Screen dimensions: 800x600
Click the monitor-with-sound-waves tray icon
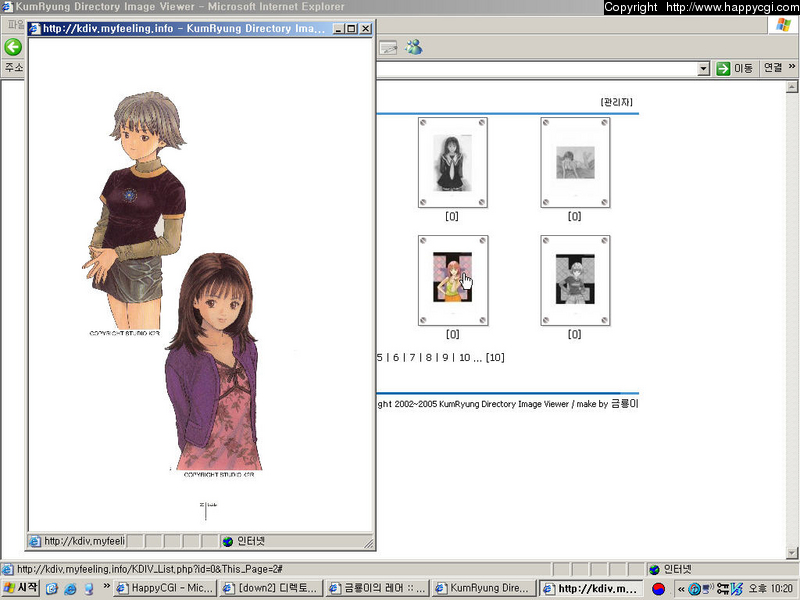(708, 589)
